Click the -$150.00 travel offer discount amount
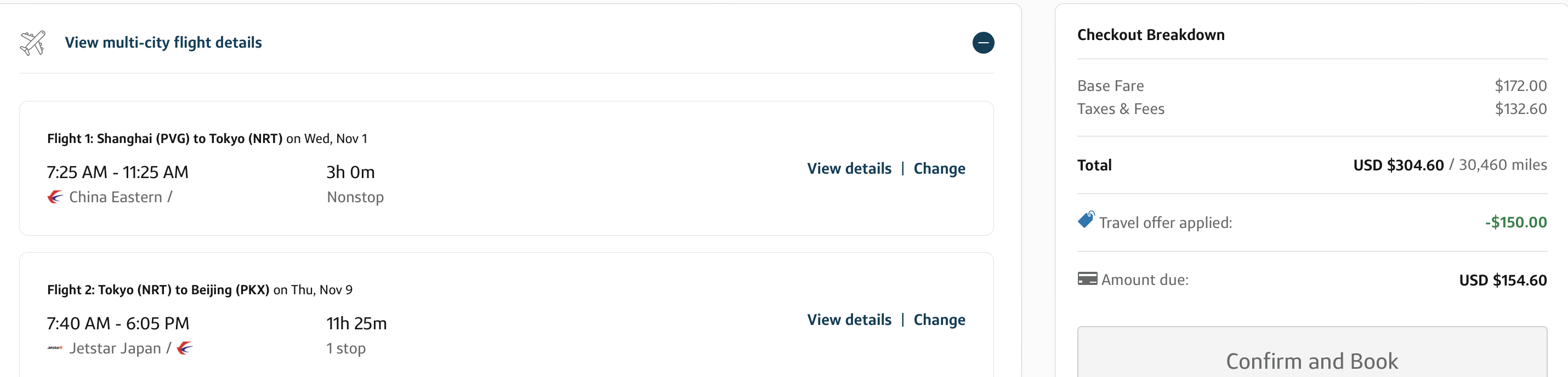Viewport: 1568px width, 377px height. click(x=1516, y=222)
